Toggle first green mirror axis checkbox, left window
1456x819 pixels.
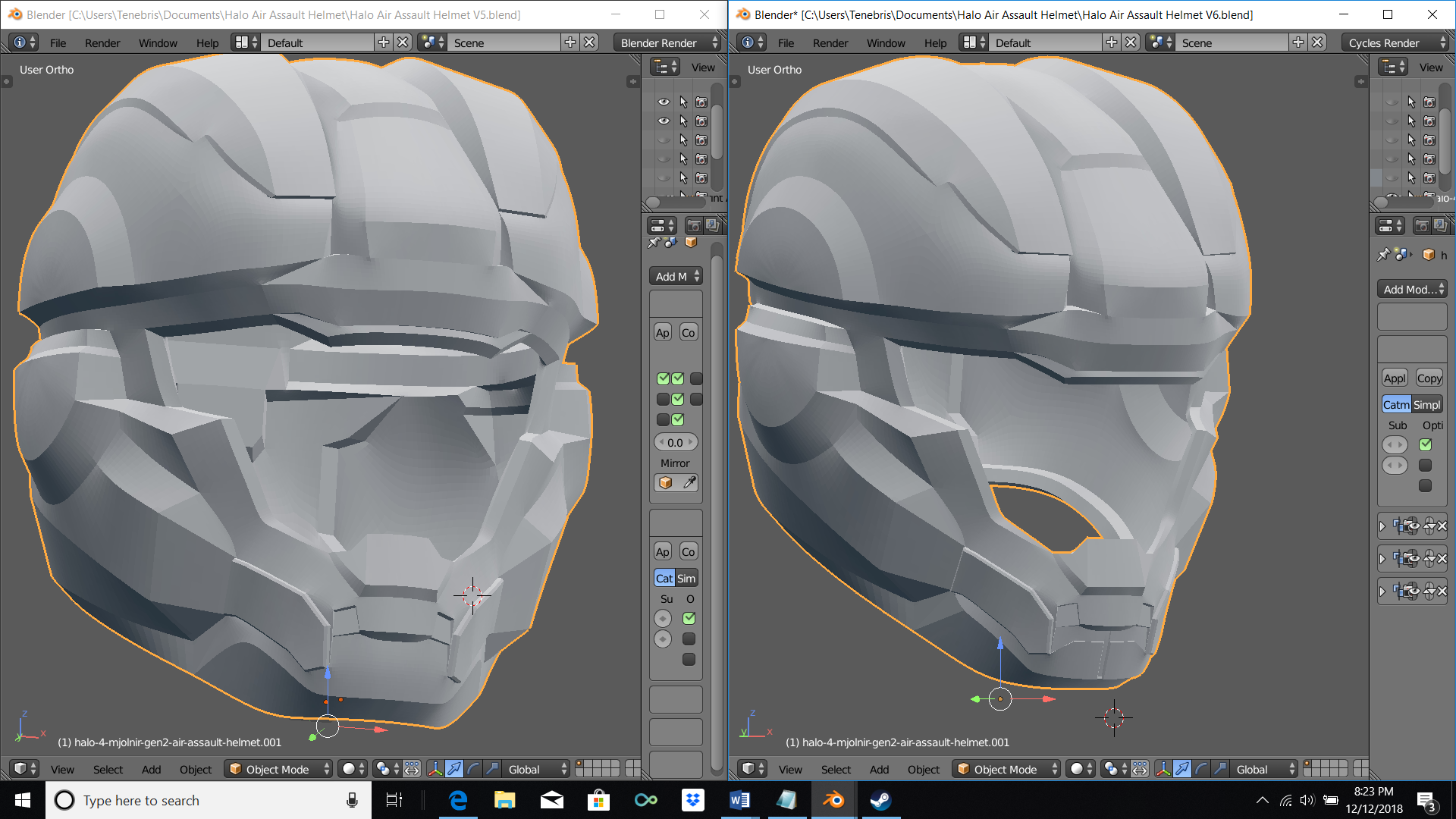tap(663, 378)
